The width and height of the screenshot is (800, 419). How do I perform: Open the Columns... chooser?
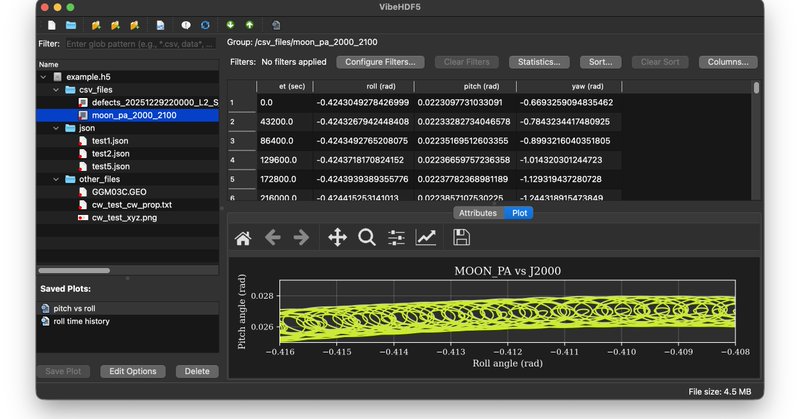728,62
